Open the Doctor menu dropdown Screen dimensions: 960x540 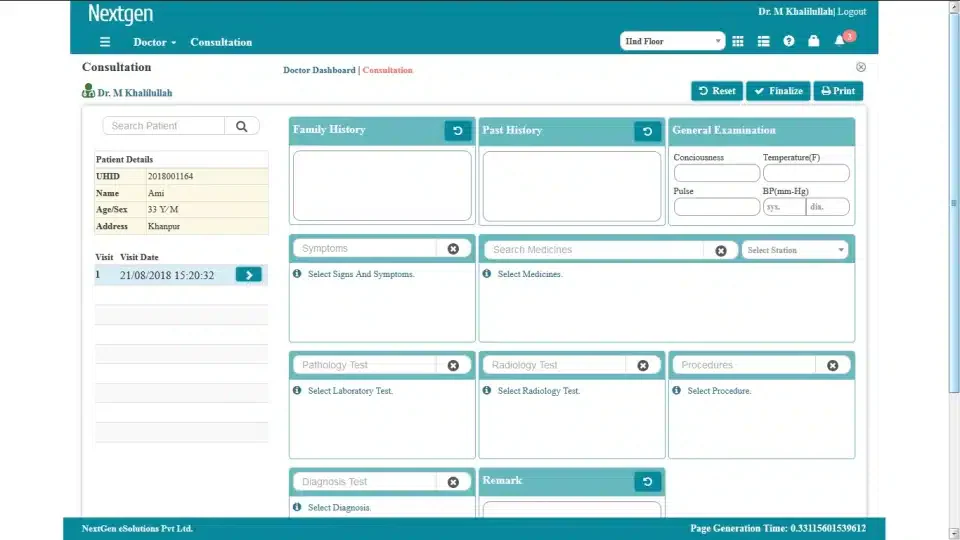pyautogui.click(x=154, y=42)
